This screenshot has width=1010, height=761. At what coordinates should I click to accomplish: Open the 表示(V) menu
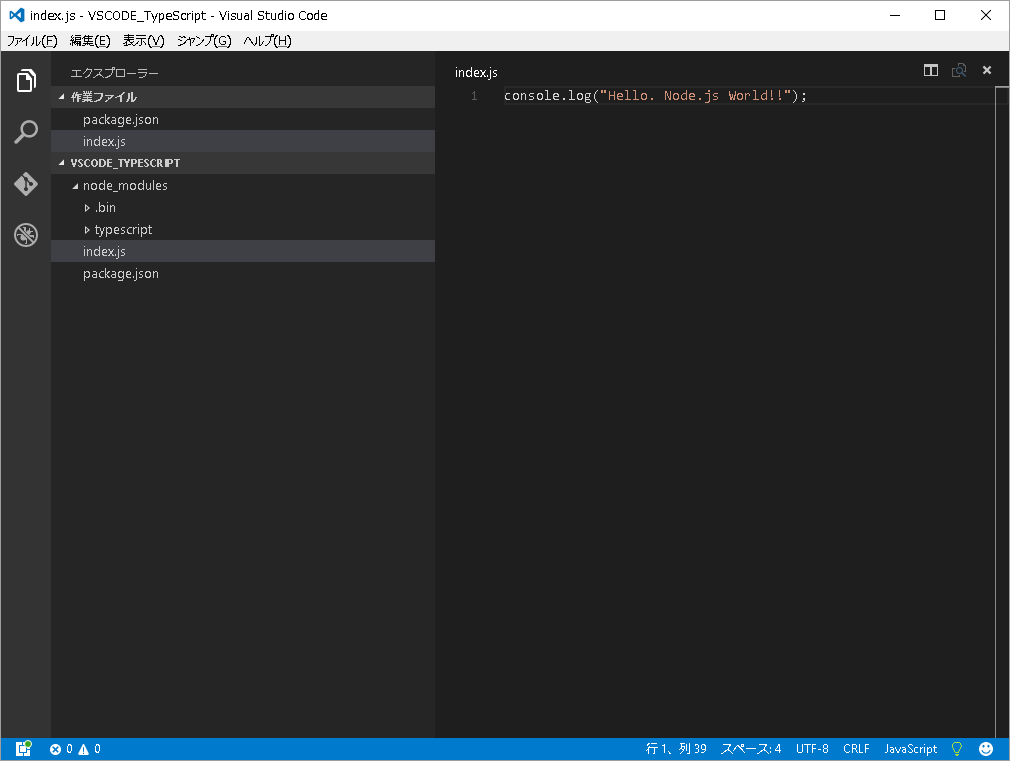pyautogui.click(x=144, y=41)
